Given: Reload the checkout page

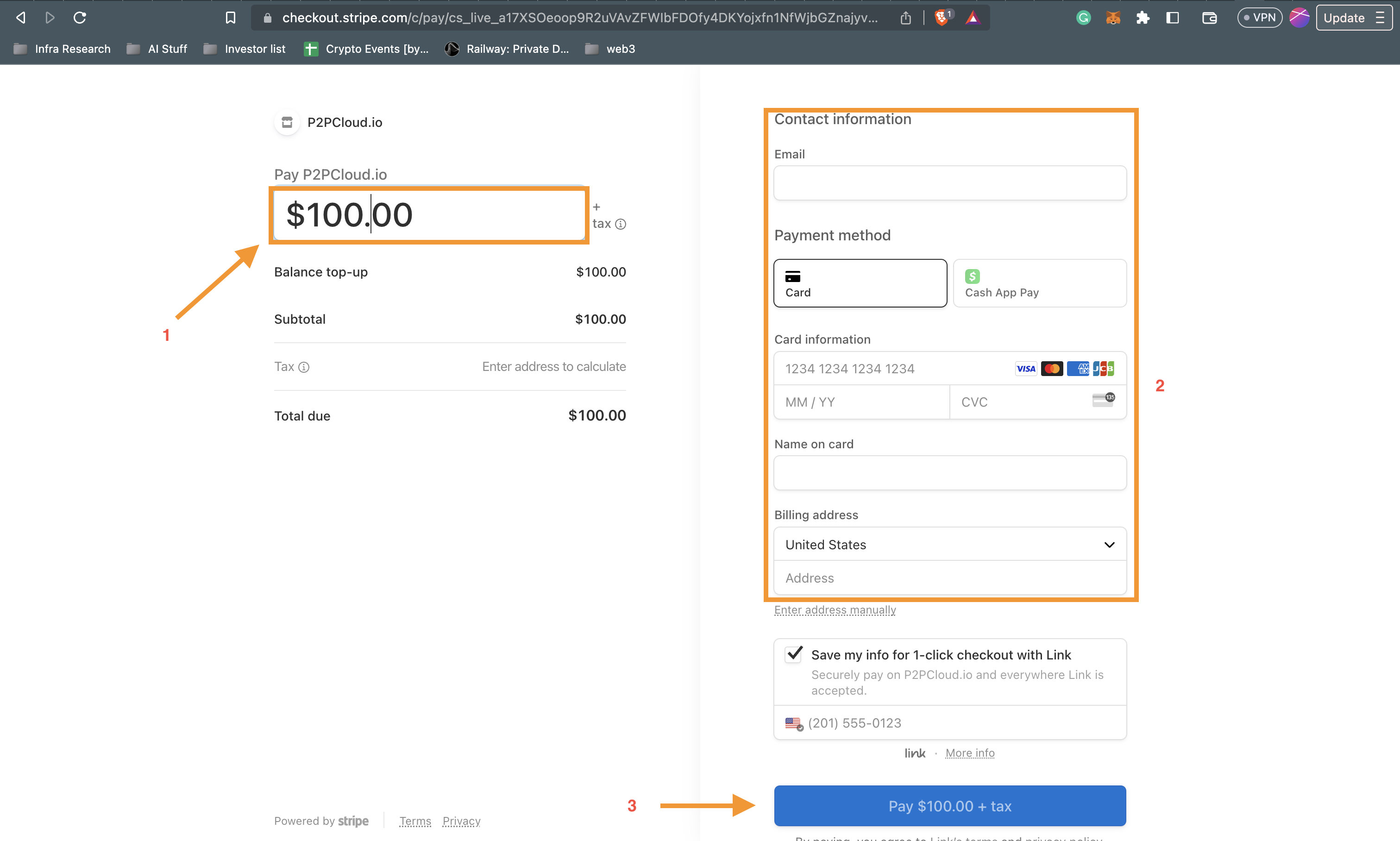Looking at the screenshot, I should tap(79, 18).
